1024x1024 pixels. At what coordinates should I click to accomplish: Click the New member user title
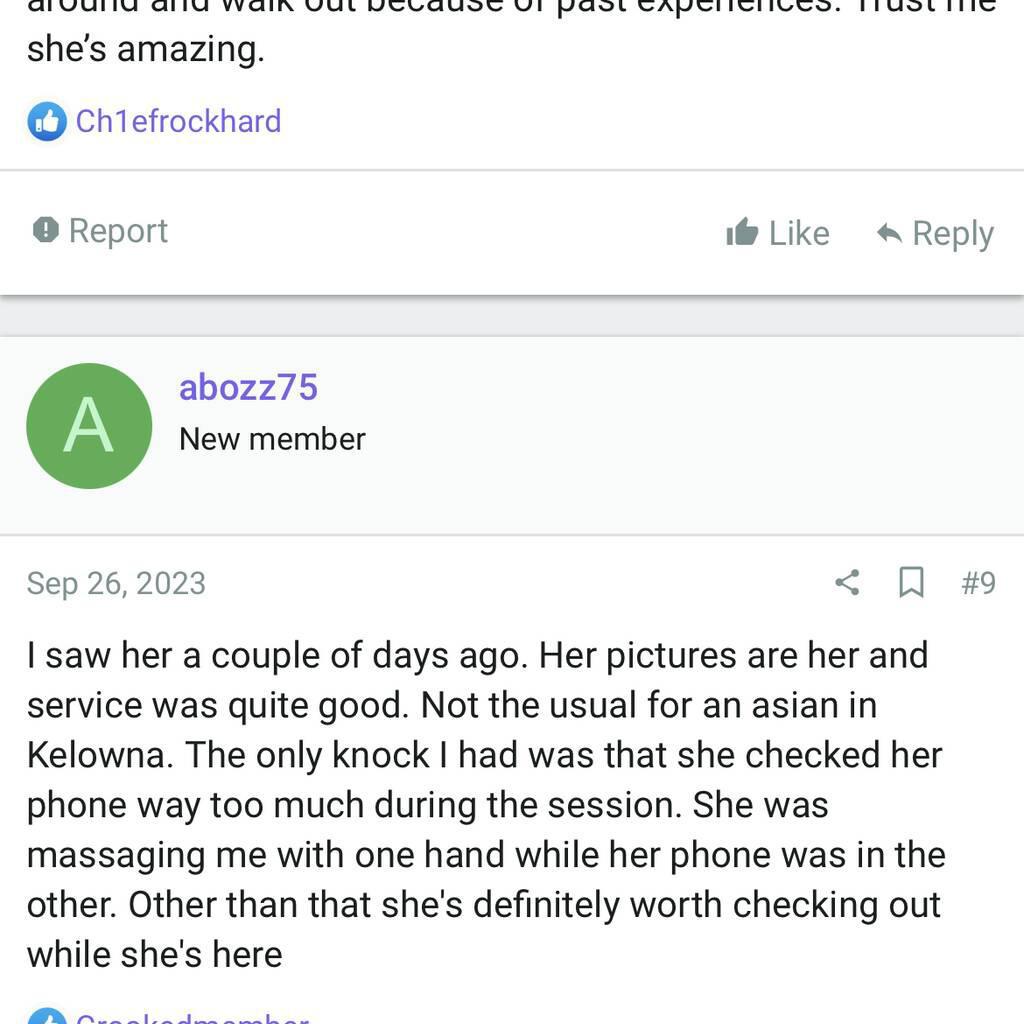coord(272,439)
